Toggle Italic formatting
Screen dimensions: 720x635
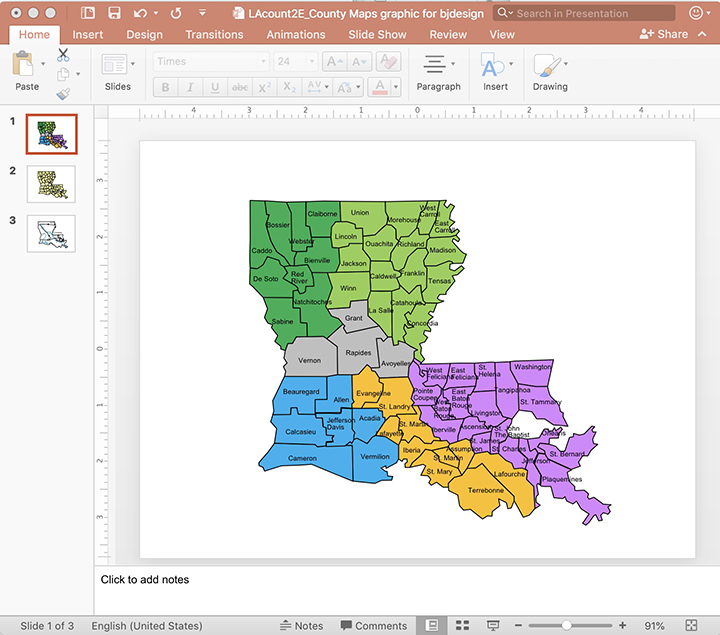click(x=190, y=87)
